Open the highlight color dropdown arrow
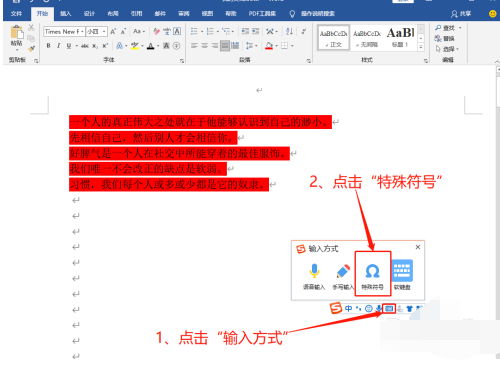This screenshot has height=366, width=500. [x=142, y=46]
